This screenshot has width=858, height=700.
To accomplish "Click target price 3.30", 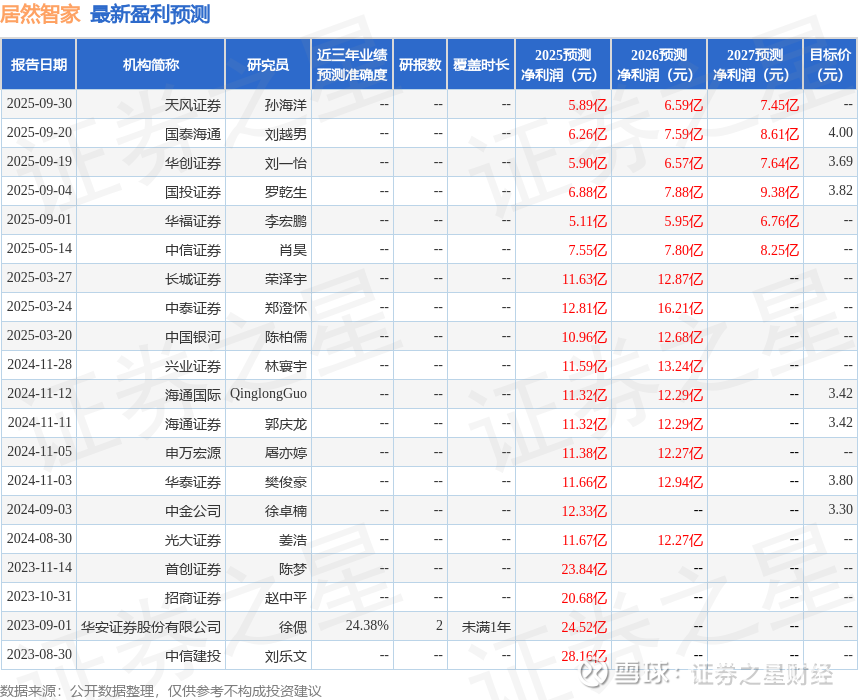I will [x=840, y=510].
